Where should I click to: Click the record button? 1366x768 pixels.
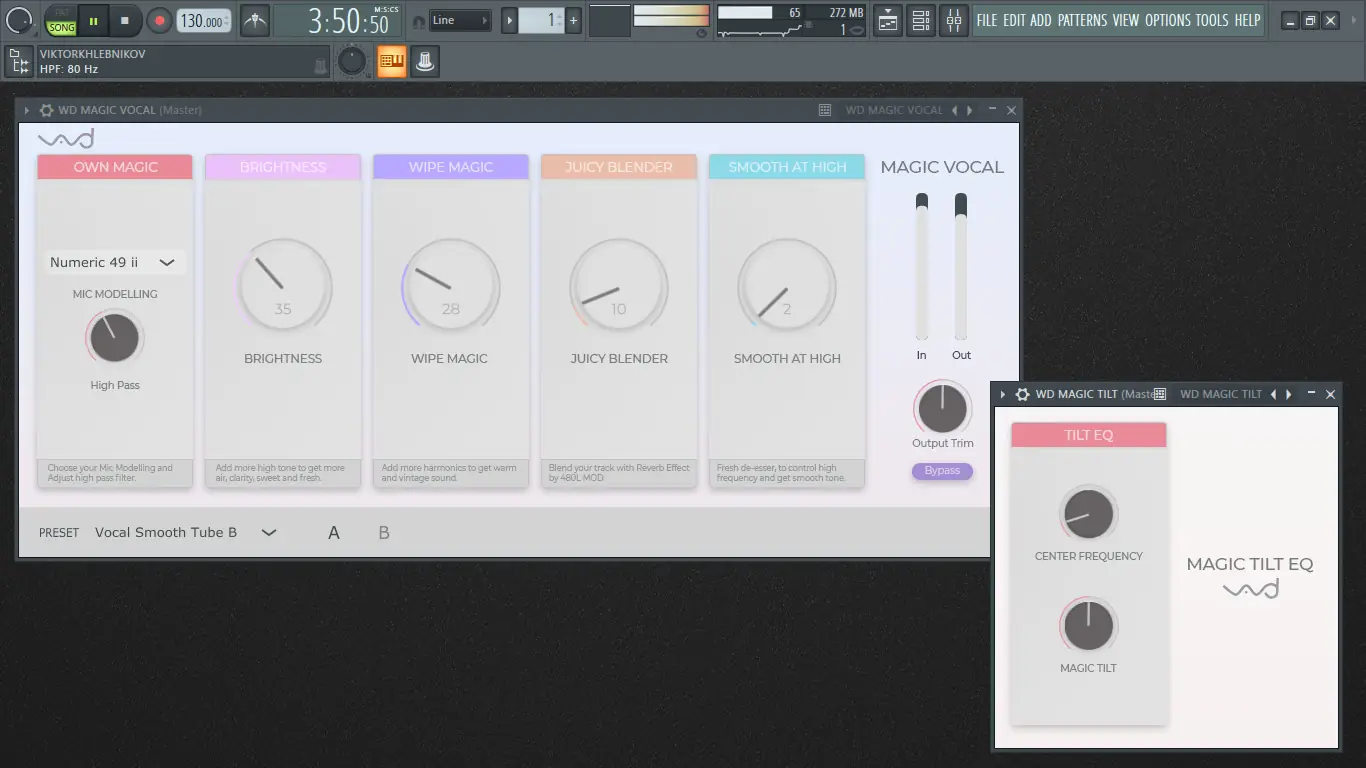pos(159,20)
